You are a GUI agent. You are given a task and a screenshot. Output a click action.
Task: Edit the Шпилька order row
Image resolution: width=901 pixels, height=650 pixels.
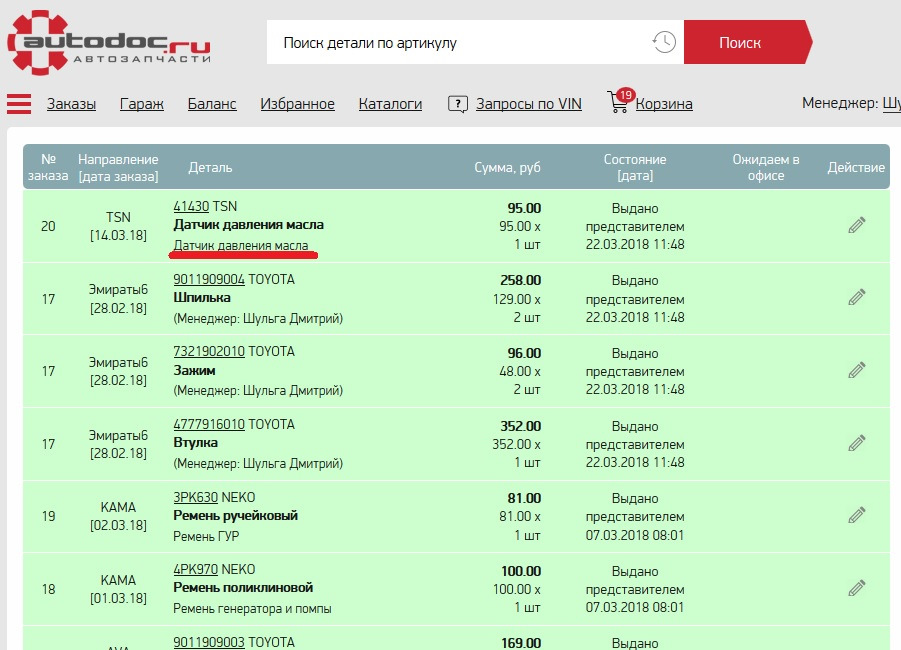(x=856, y=298)
